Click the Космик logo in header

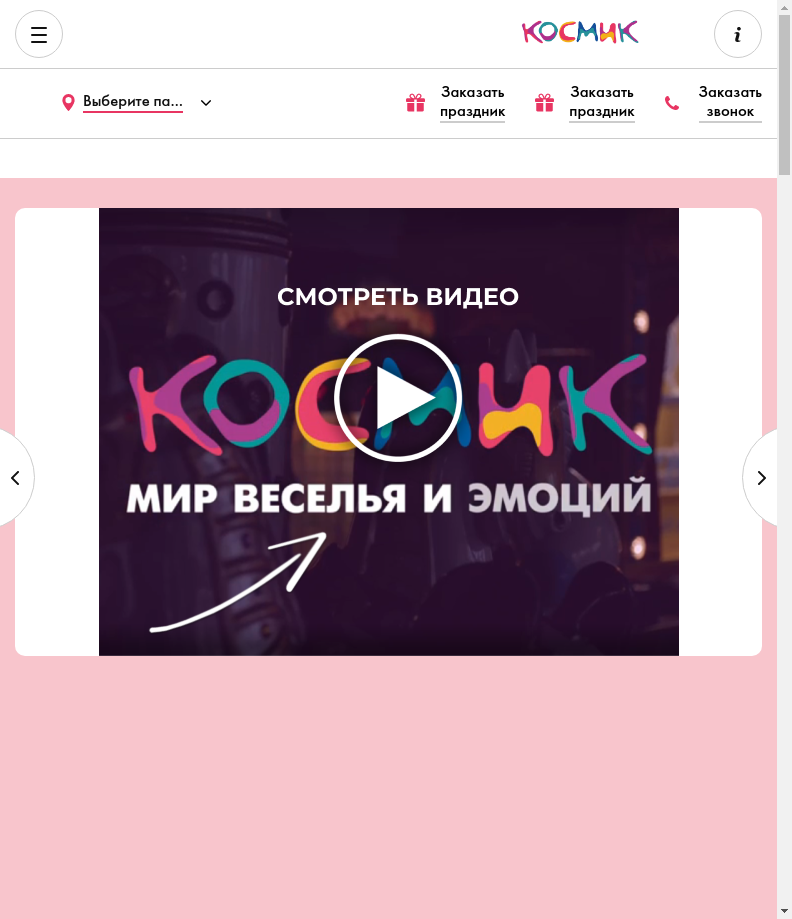(x=580, y=32)
